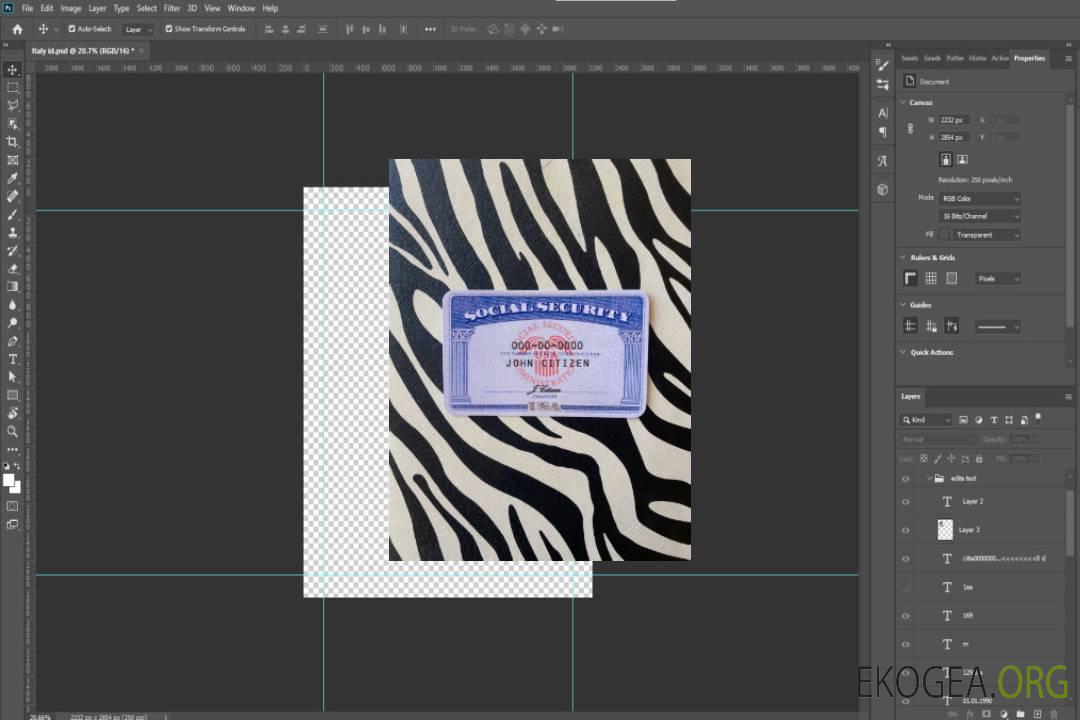This screenshot has width=1080, height=720.
Task: Select the Rectangle shape tool
Action: (12, 395)
